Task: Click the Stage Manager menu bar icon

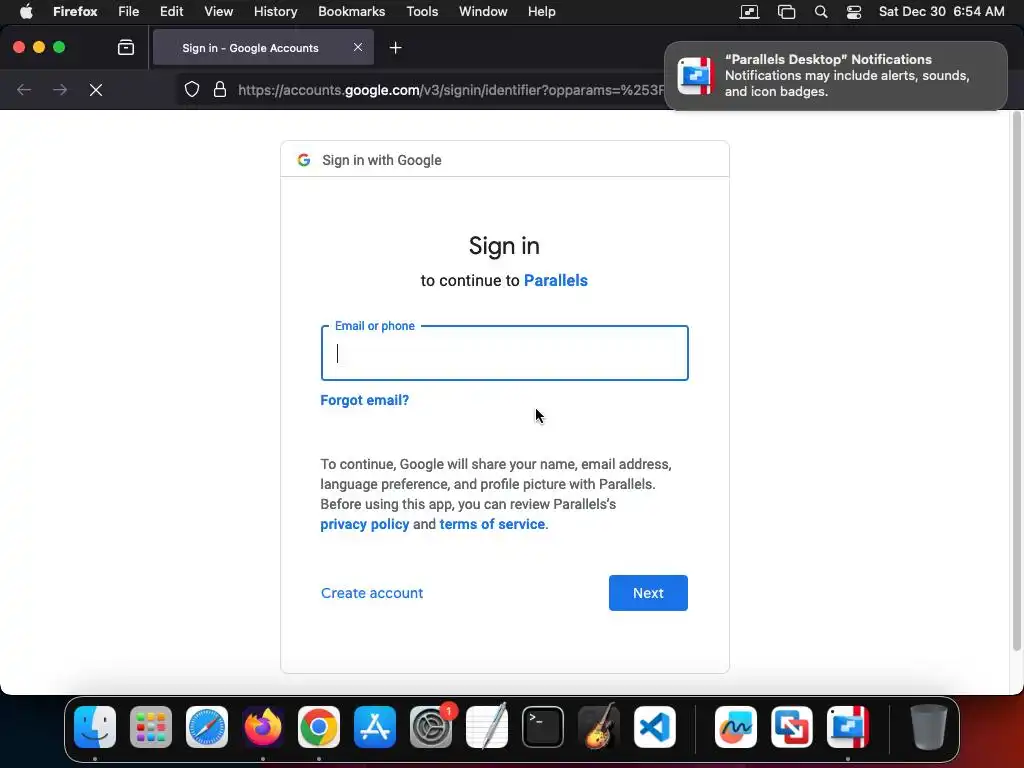Action: pos(786,12)
